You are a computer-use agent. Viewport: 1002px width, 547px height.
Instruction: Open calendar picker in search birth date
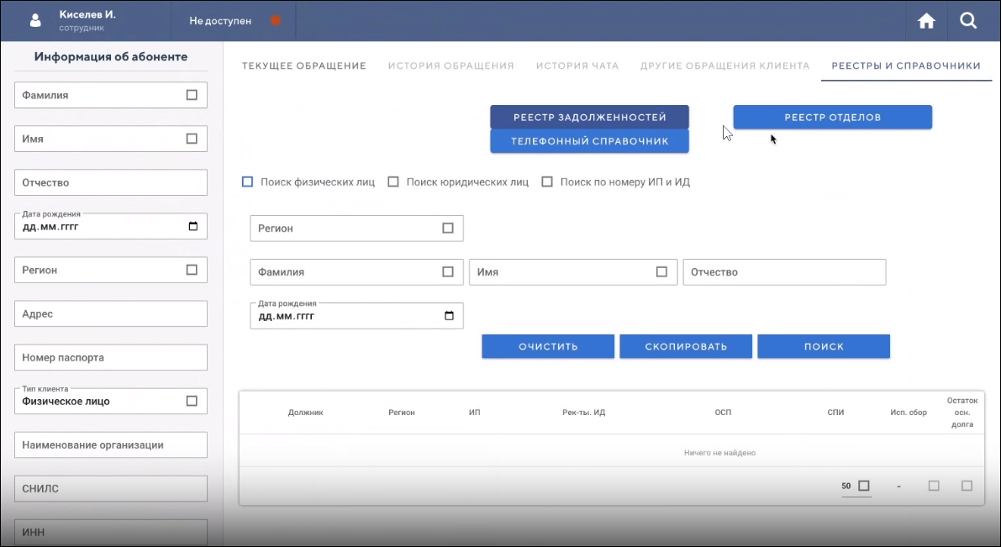pyautogui.click(x=448, y=316)
